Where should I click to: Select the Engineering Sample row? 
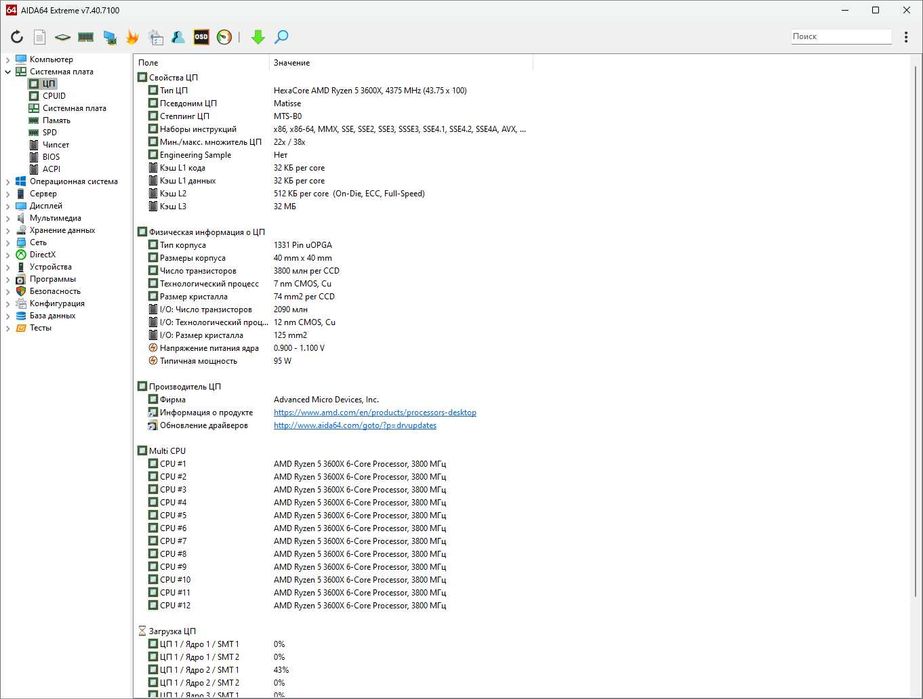[x=336, y=155]
